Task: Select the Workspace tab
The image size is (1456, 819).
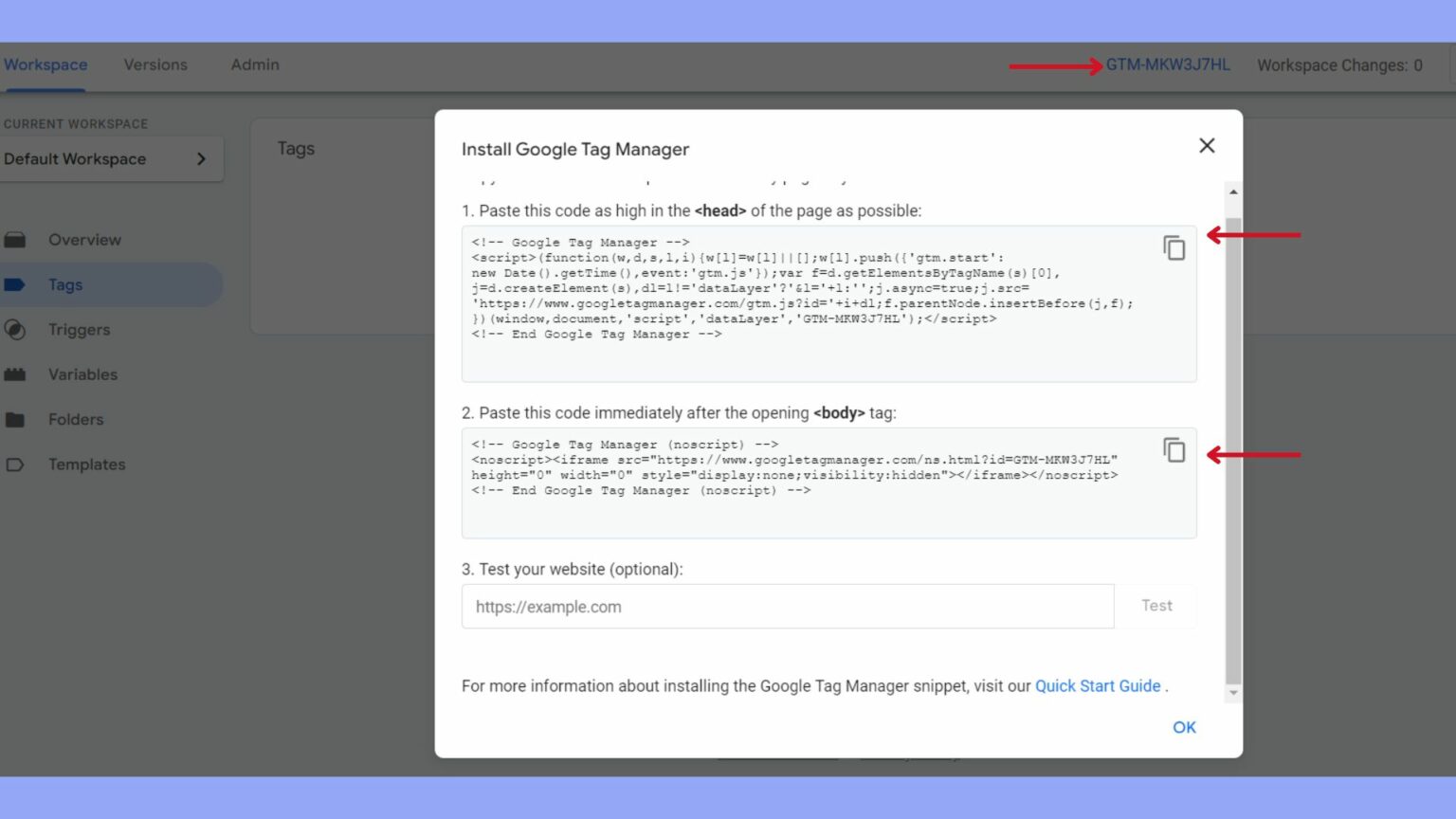Action: [45, 64]
